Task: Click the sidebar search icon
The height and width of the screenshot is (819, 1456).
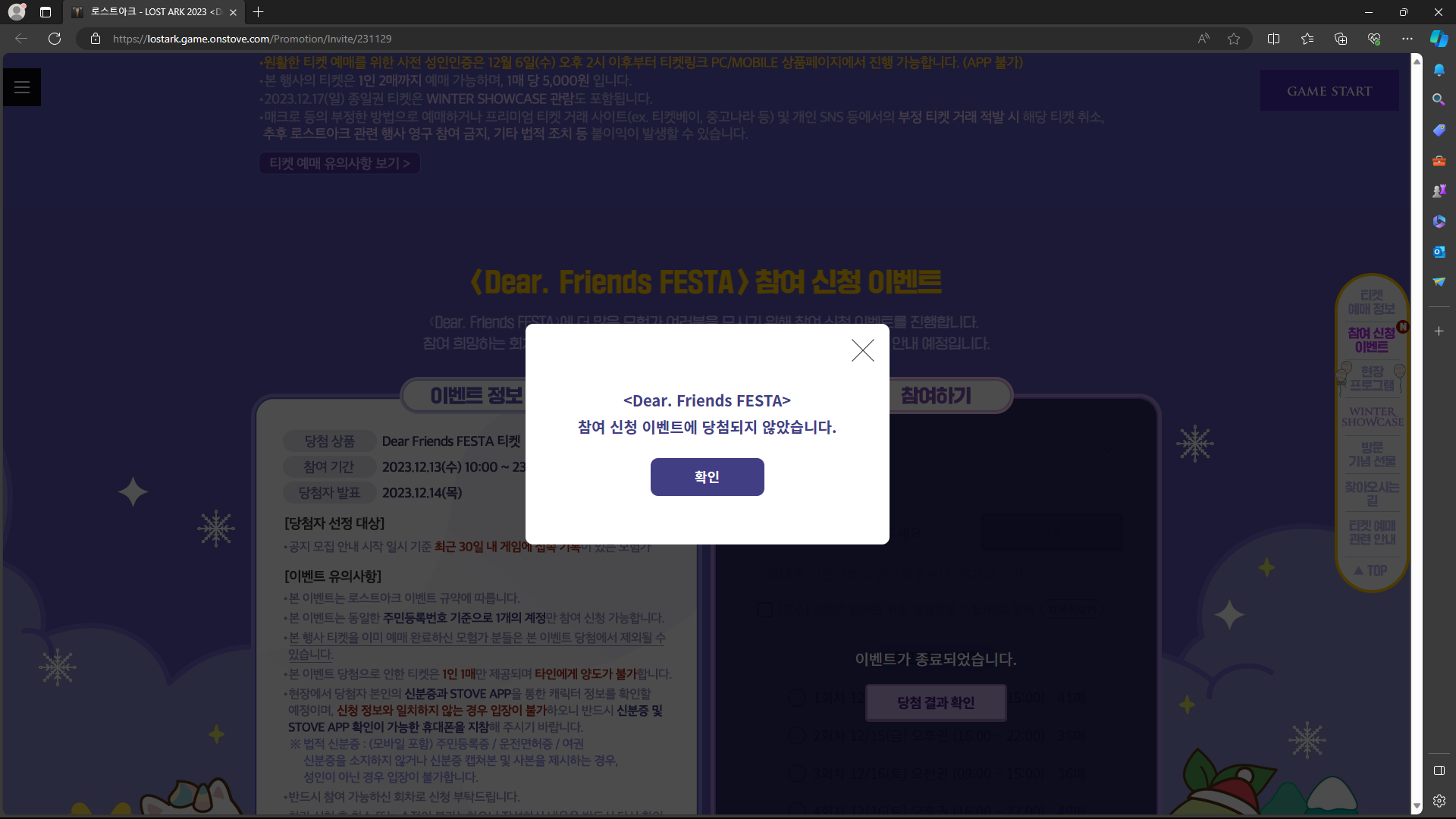Action: click(x=1439, y=99)
